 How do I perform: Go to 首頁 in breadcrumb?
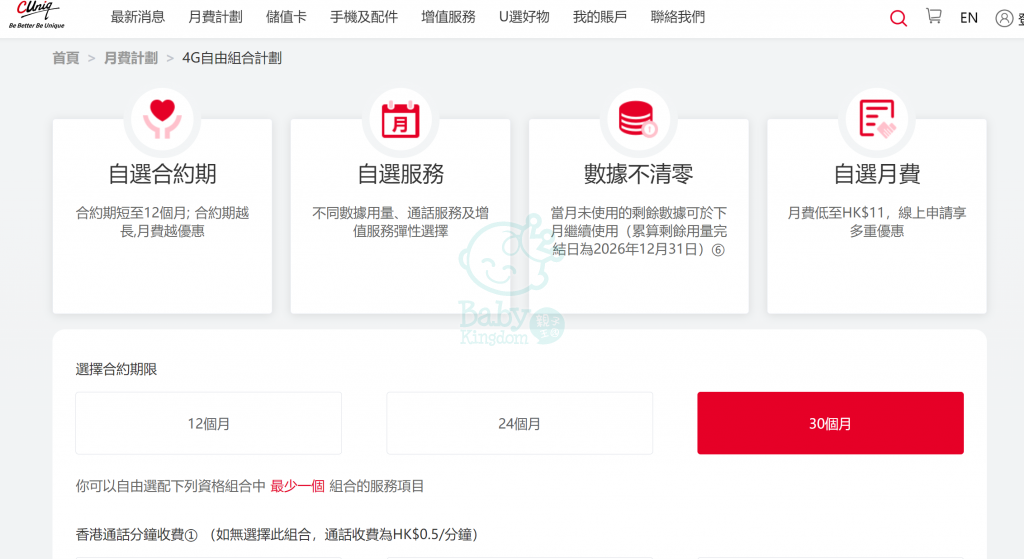(65, 58)
